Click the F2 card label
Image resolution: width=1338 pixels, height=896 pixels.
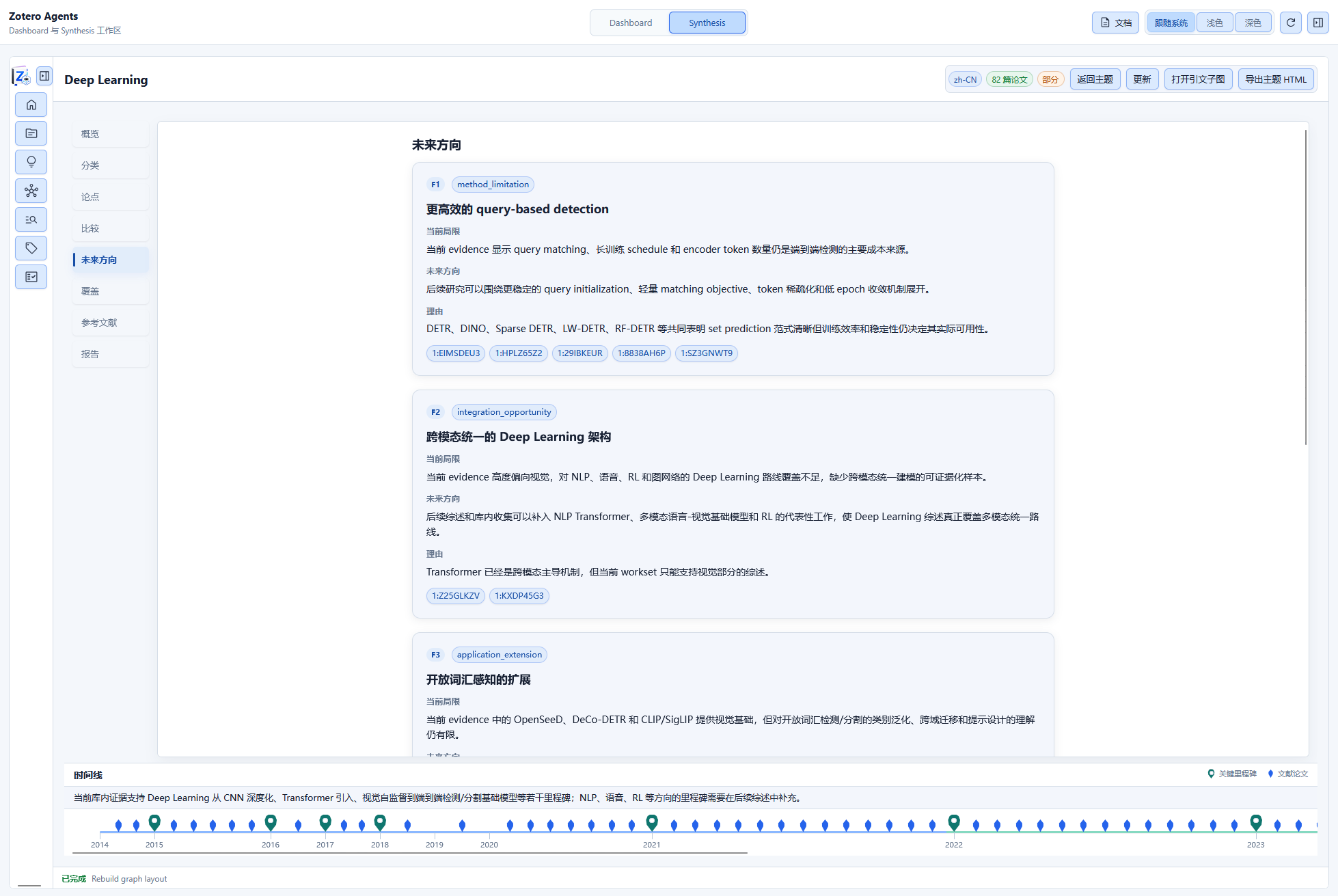(435, 412)
